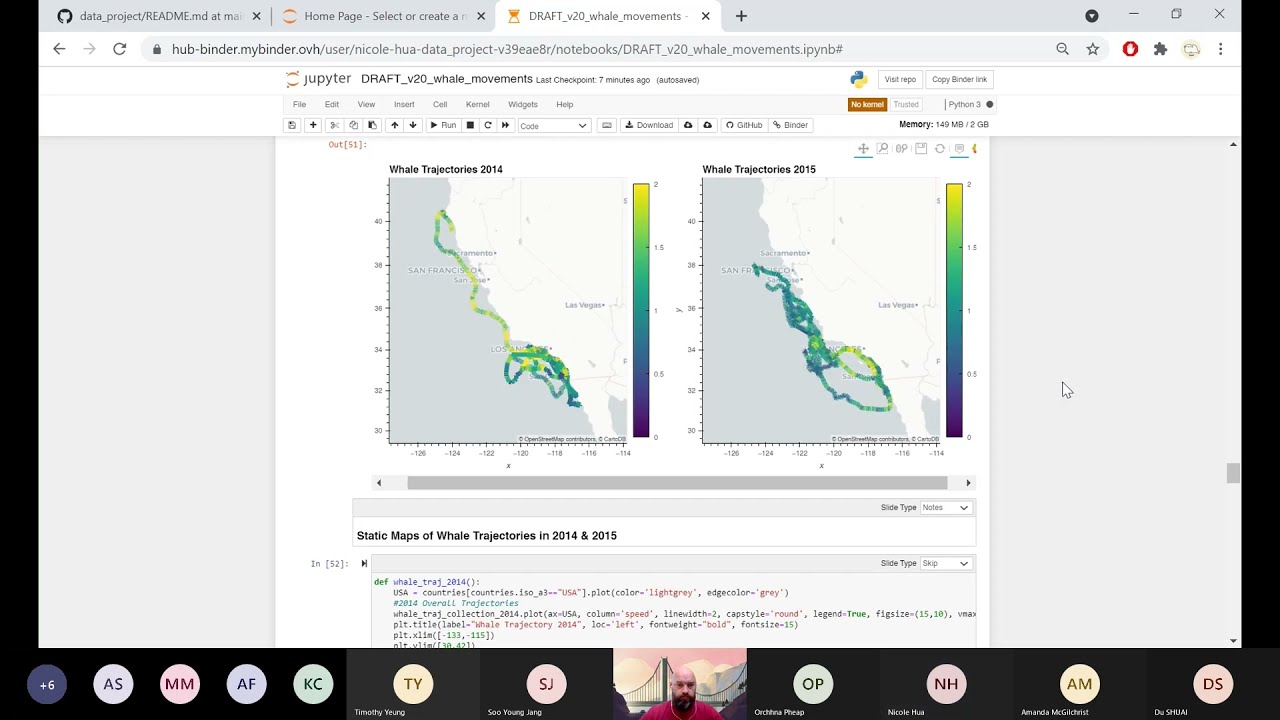
Task: Go back in browser history
Action: [59, 48]
